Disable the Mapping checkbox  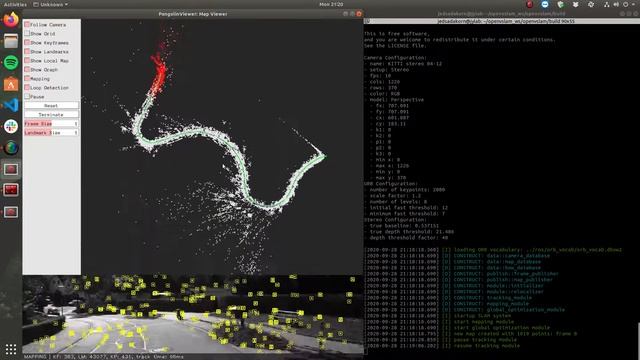click(x=27, y=78)
